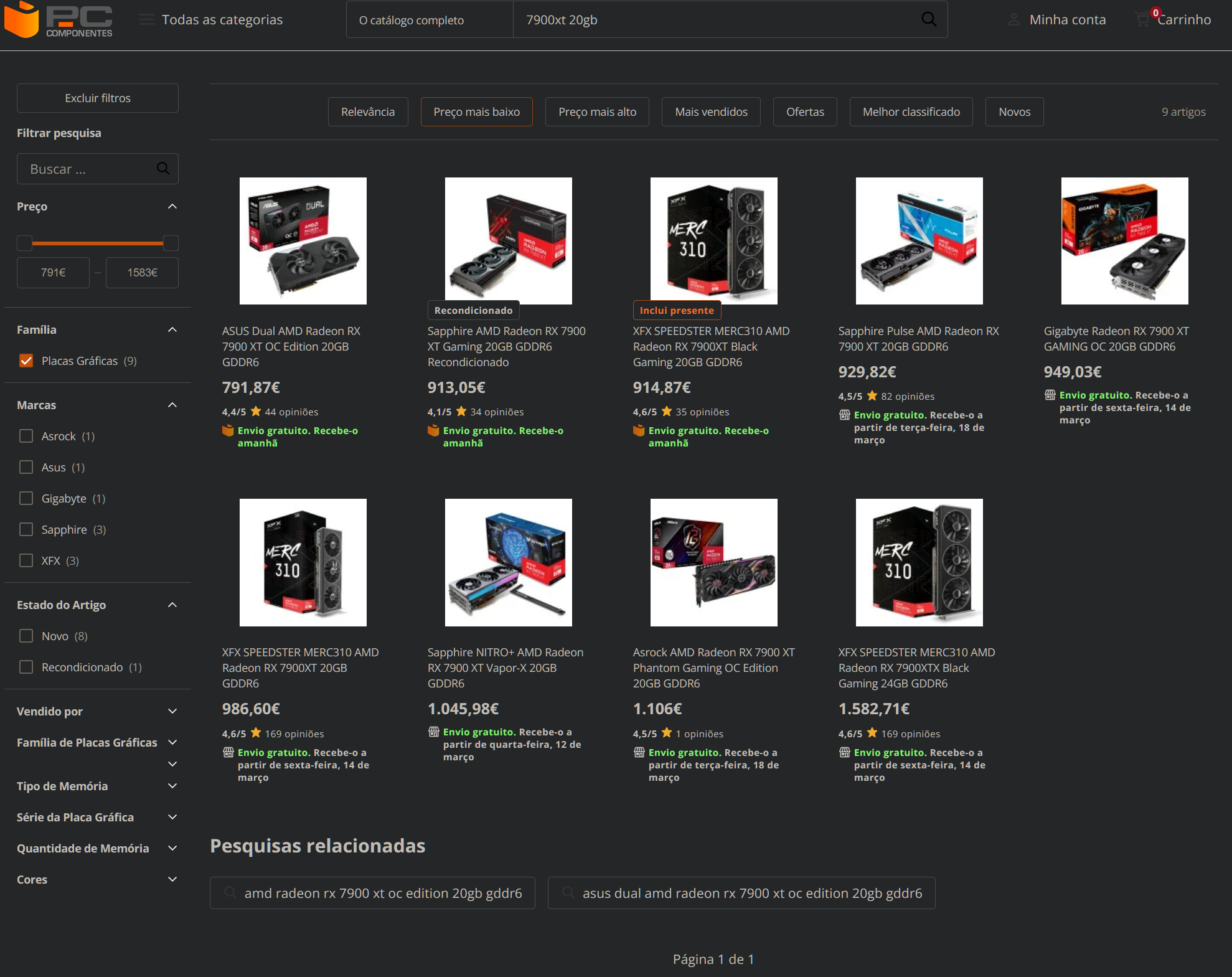Sort by Novos
Screen dimensions: 1232x977
1014,111
